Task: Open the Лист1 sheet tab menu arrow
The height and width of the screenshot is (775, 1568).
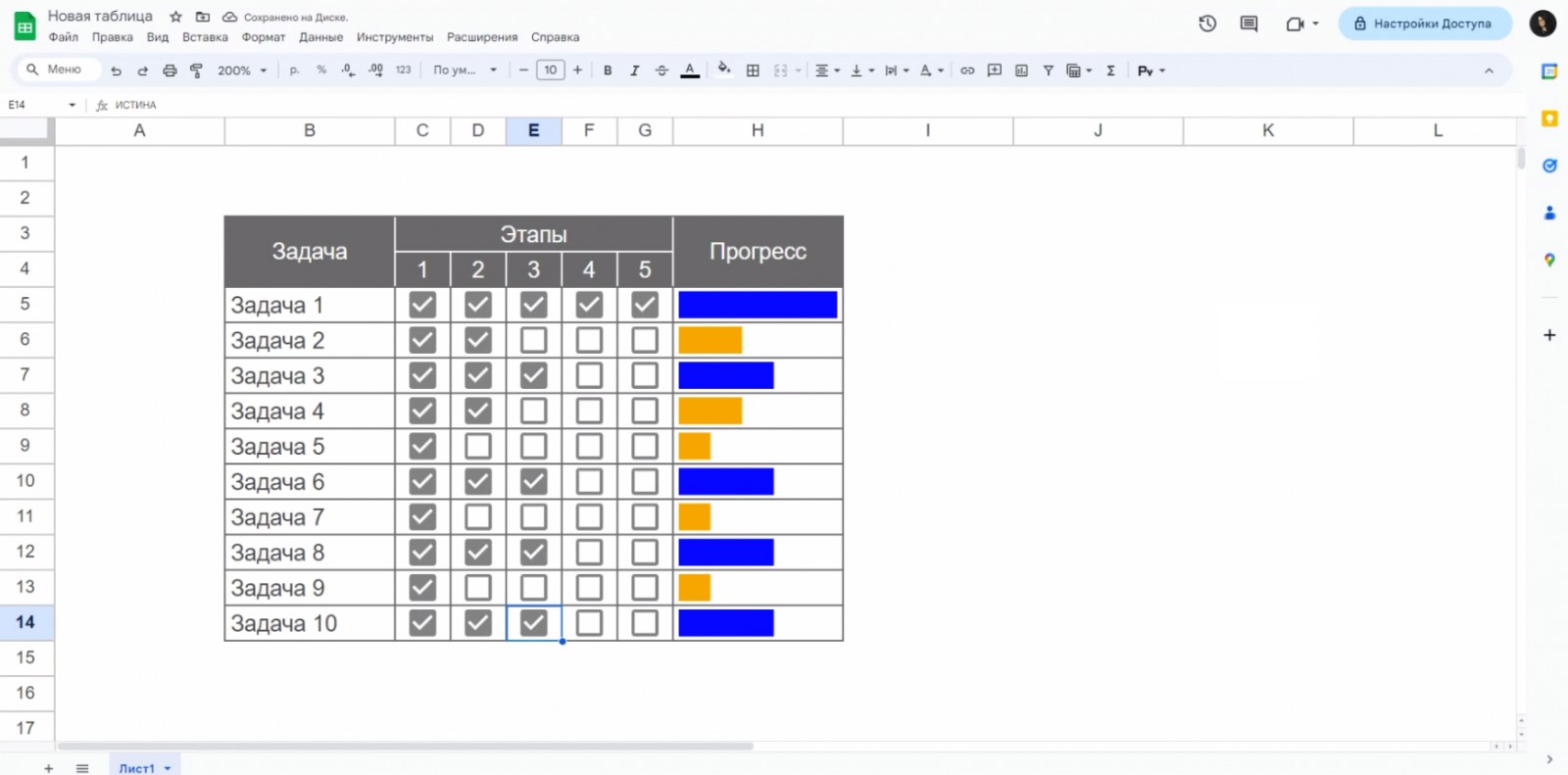Action: pos(168,768)
